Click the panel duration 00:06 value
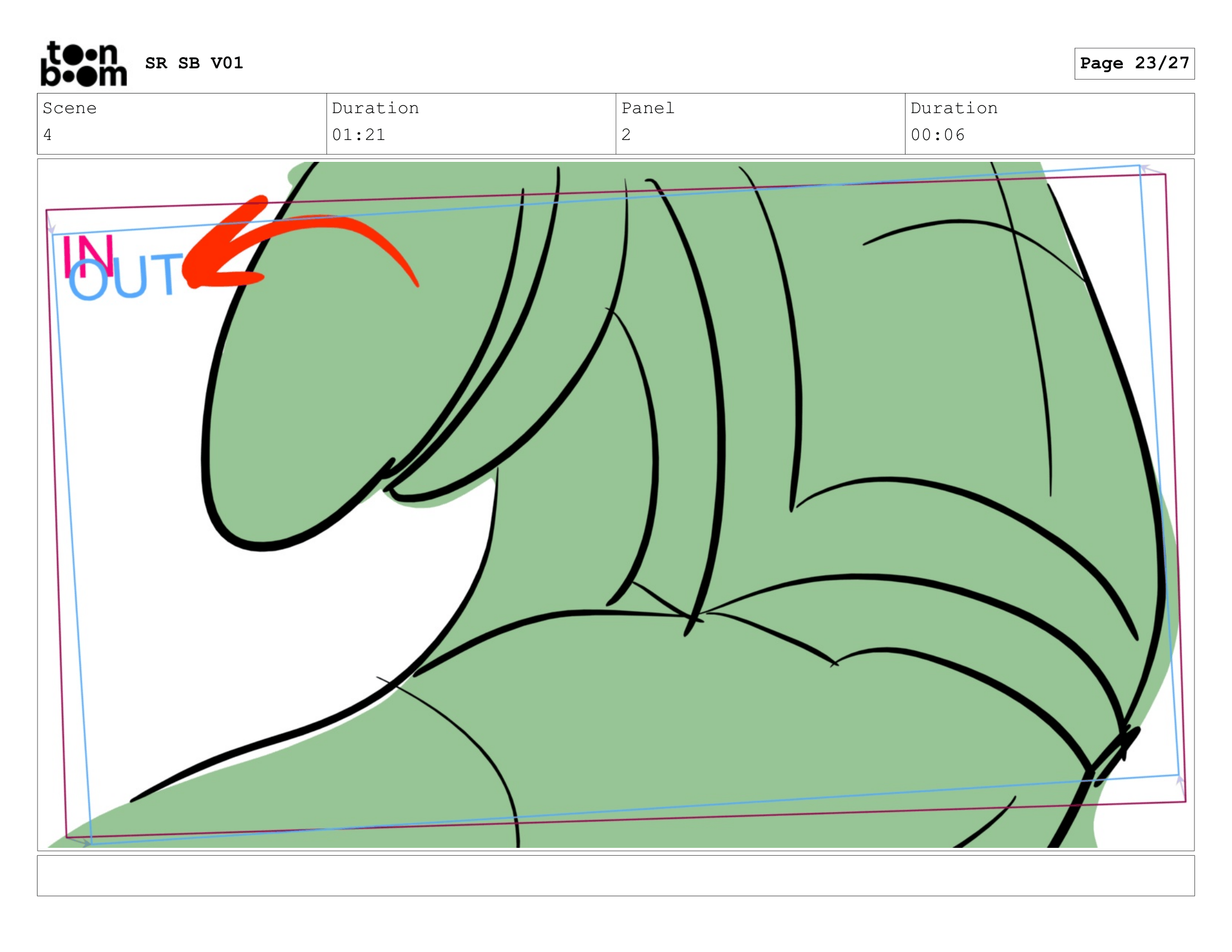This screenshot has height=952, width=1232. 937,135
